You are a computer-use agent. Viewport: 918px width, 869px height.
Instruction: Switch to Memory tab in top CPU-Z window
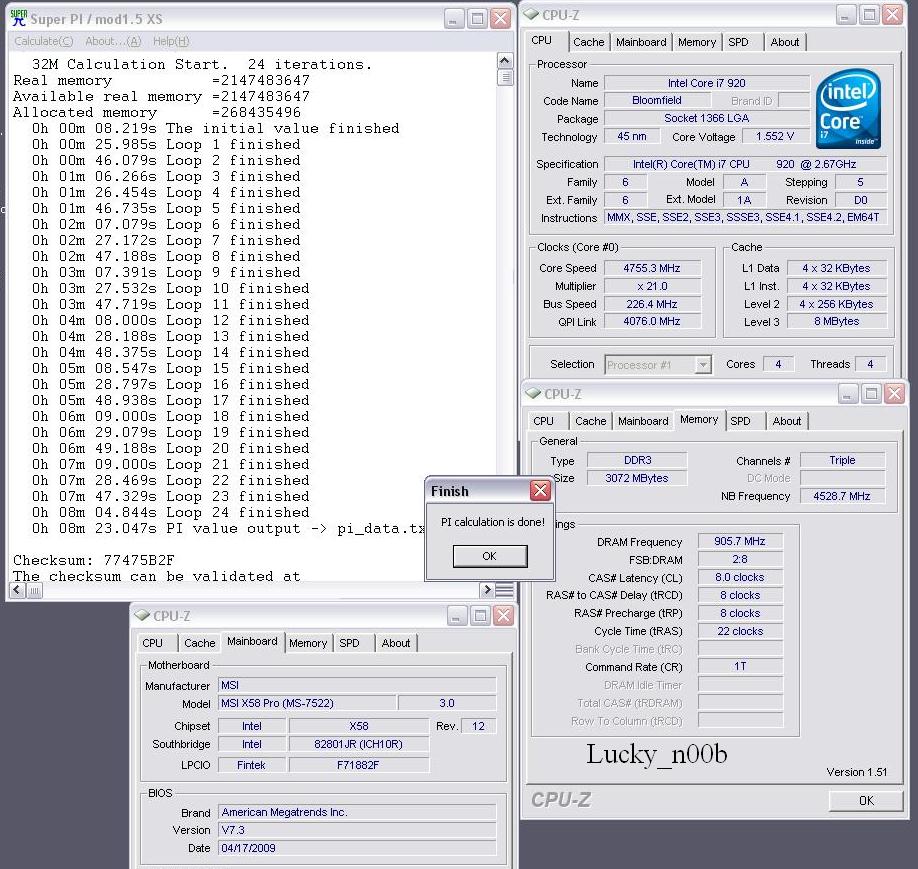tap(697, 42)
